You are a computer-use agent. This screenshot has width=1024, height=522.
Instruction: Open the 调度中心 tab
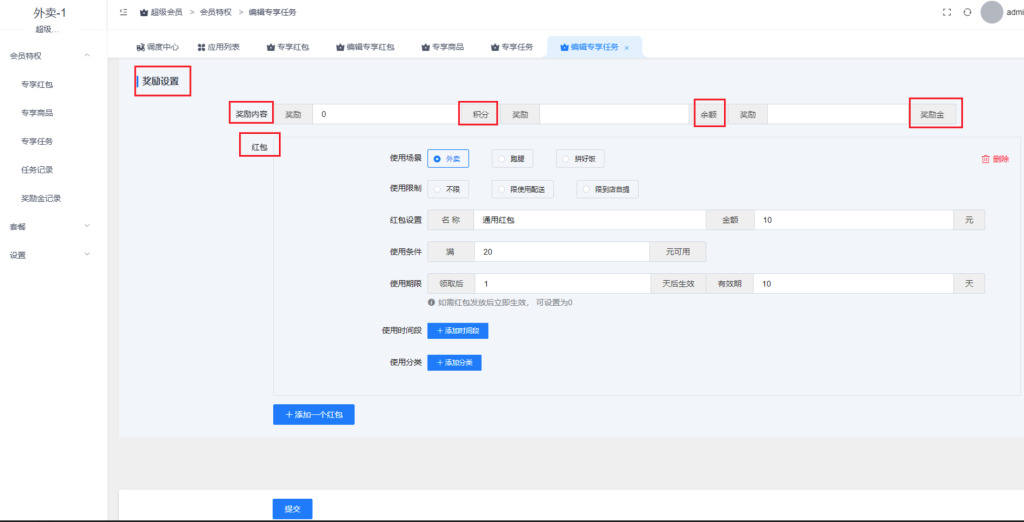pos(157,47)
